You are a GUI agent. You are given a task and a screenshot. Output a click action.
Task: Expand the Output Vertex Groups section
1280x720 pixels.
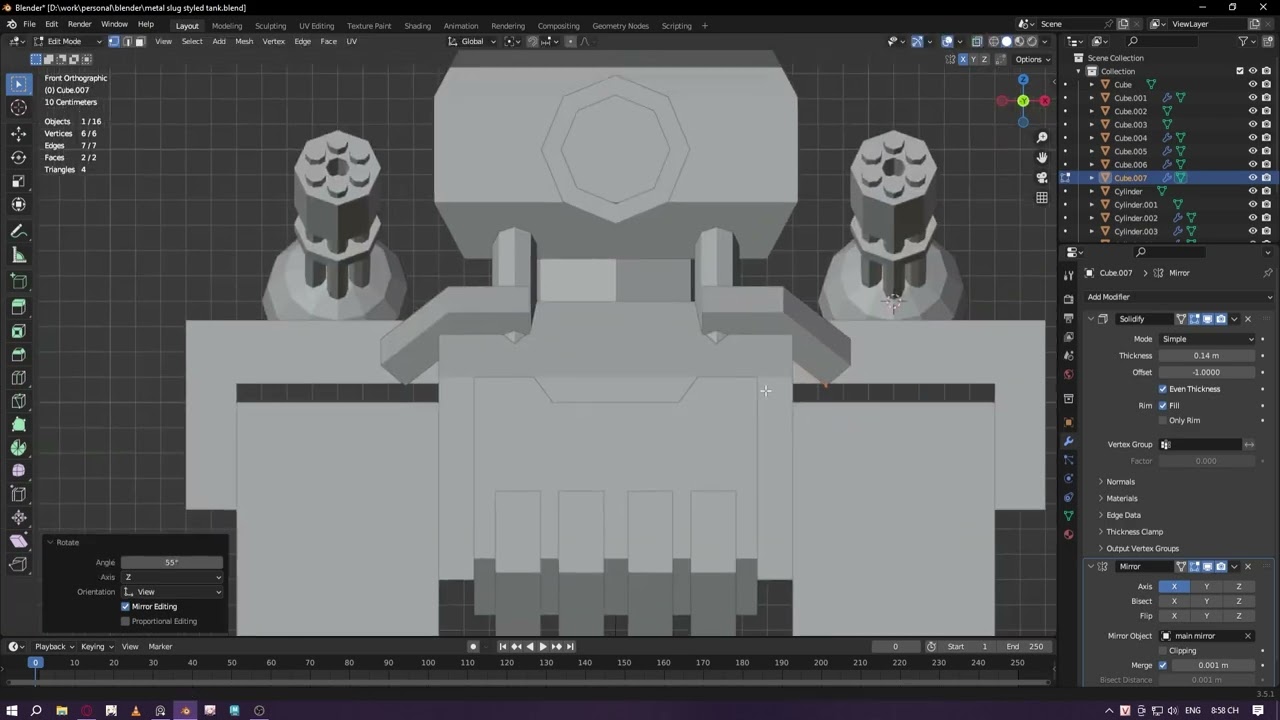(1142, 548)
